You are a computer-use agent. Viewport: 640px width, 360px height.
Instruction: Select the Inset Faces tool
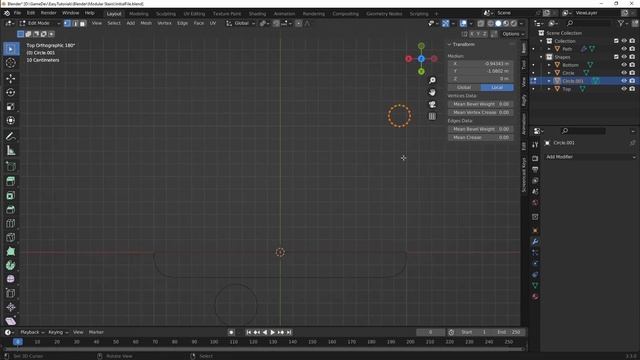(11, 196)
